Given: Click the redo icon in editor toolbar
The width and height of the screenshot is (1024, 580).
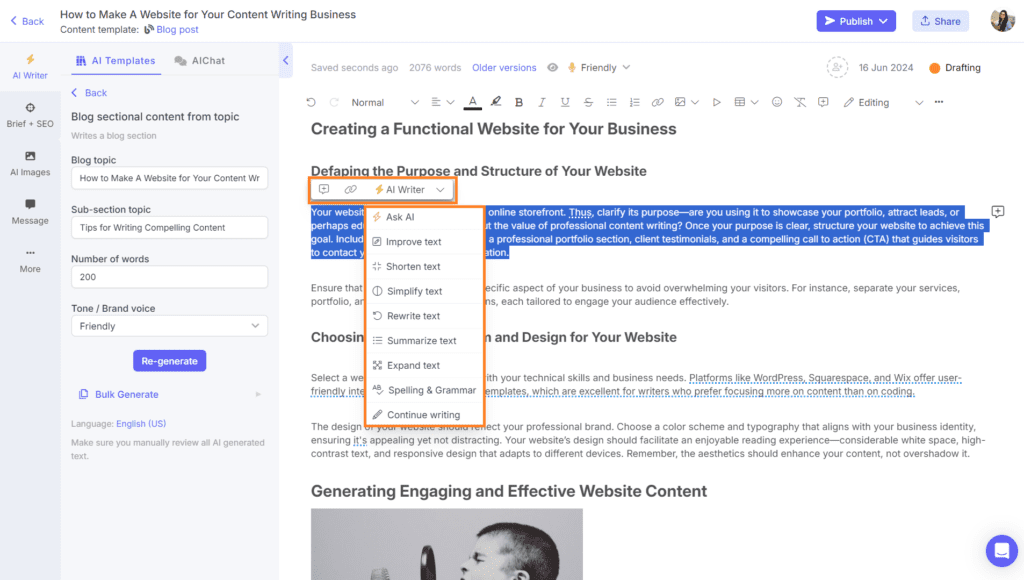Looking at the screenshot, I should [x=334, y=103].
